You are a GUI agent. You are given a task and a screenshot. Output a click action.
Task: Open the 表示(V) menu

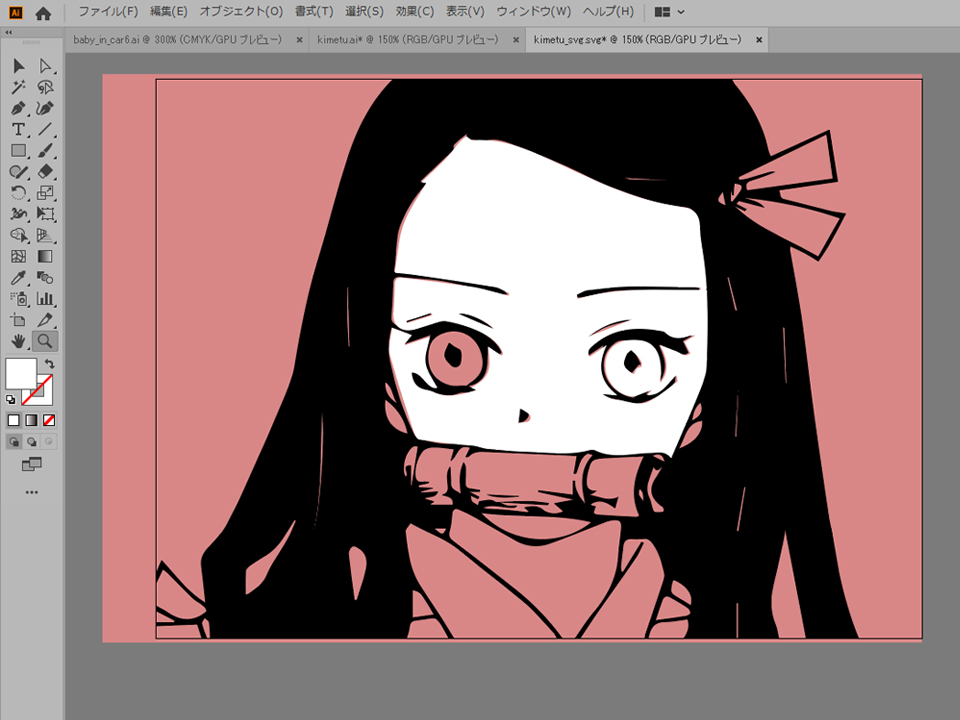coord(465,12)
